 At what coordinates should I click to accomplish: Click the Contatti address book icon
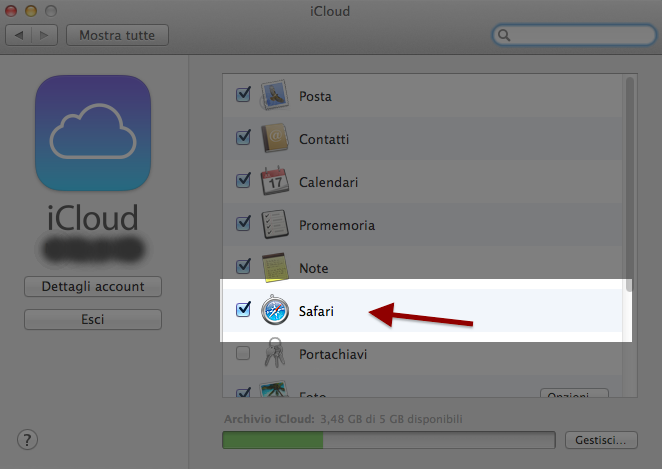(274, 138)
